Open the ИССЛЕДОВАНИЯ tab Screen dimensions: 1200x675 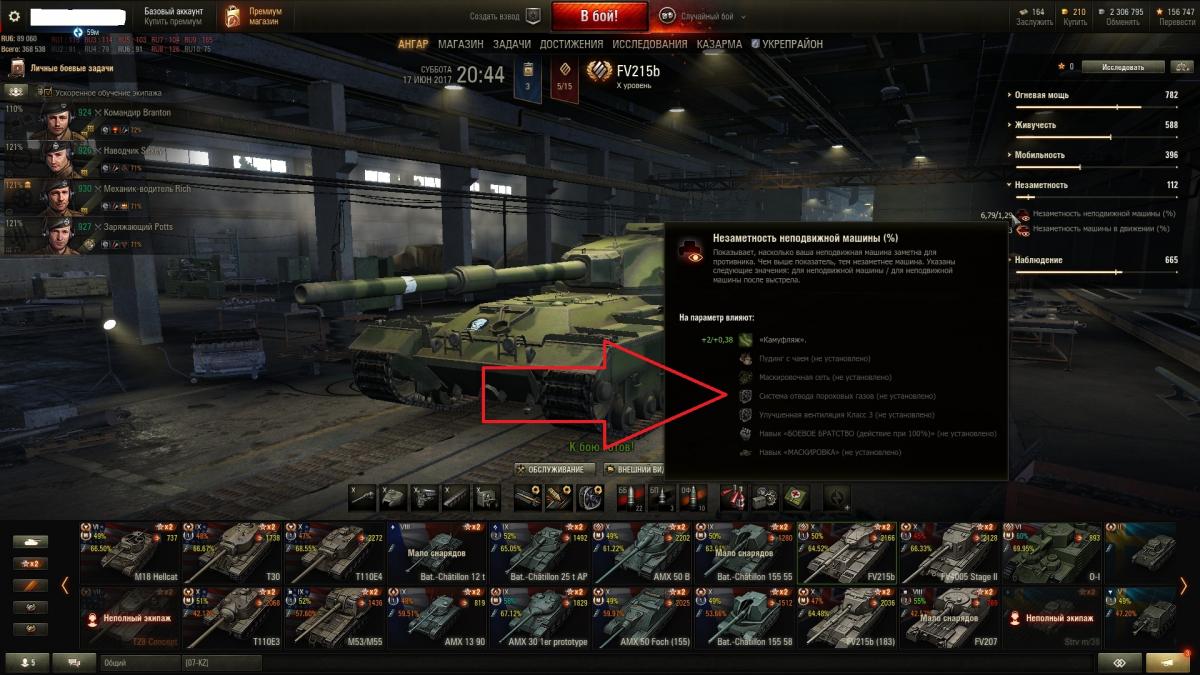(649, 44)
